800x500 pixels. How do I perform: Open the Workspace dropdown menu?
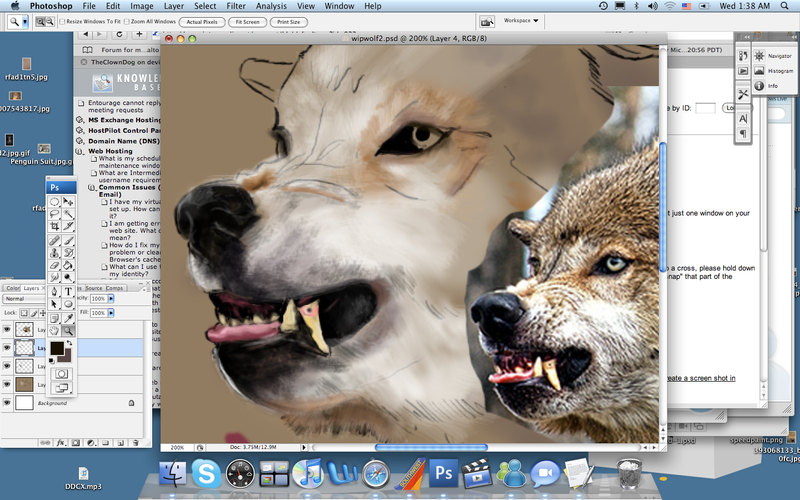521,21
